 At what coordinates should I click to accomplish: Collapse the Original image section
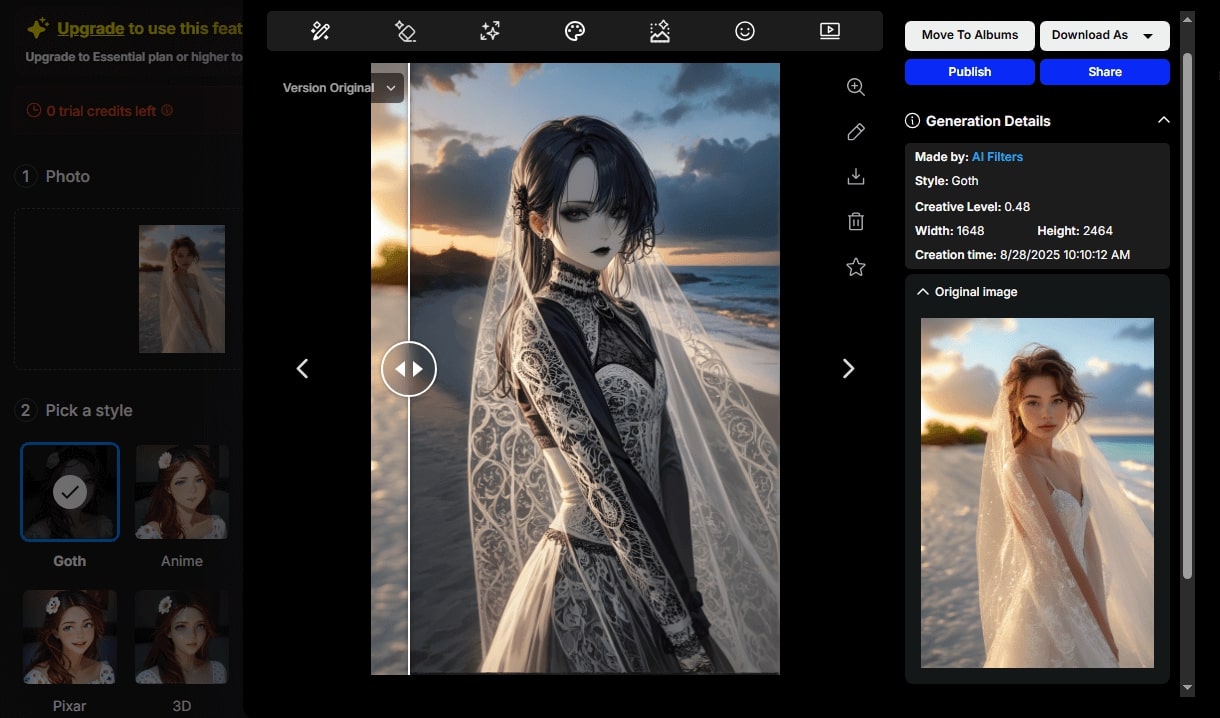coord(922,292)
